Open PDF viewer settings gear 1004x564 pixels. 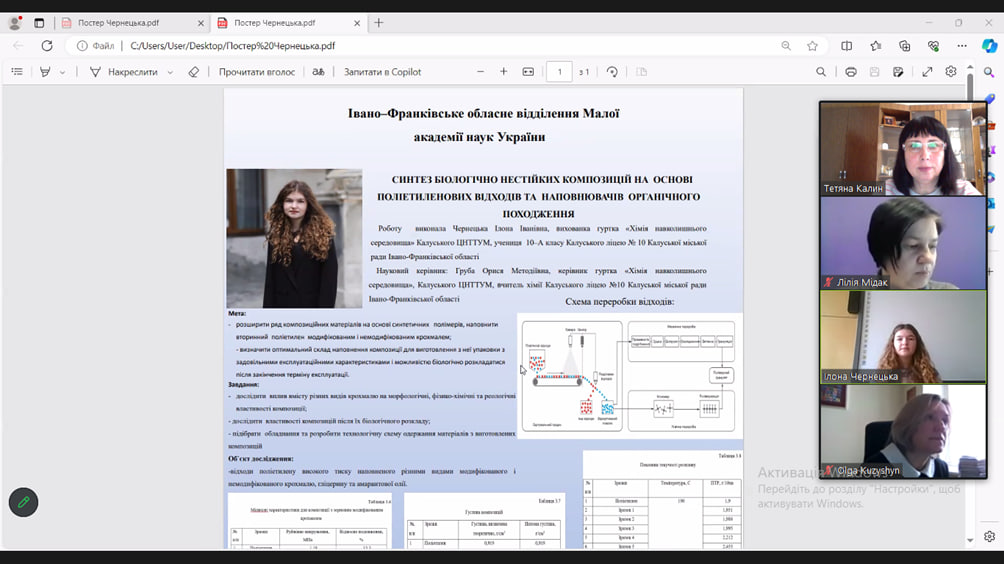tap(951, 72)
